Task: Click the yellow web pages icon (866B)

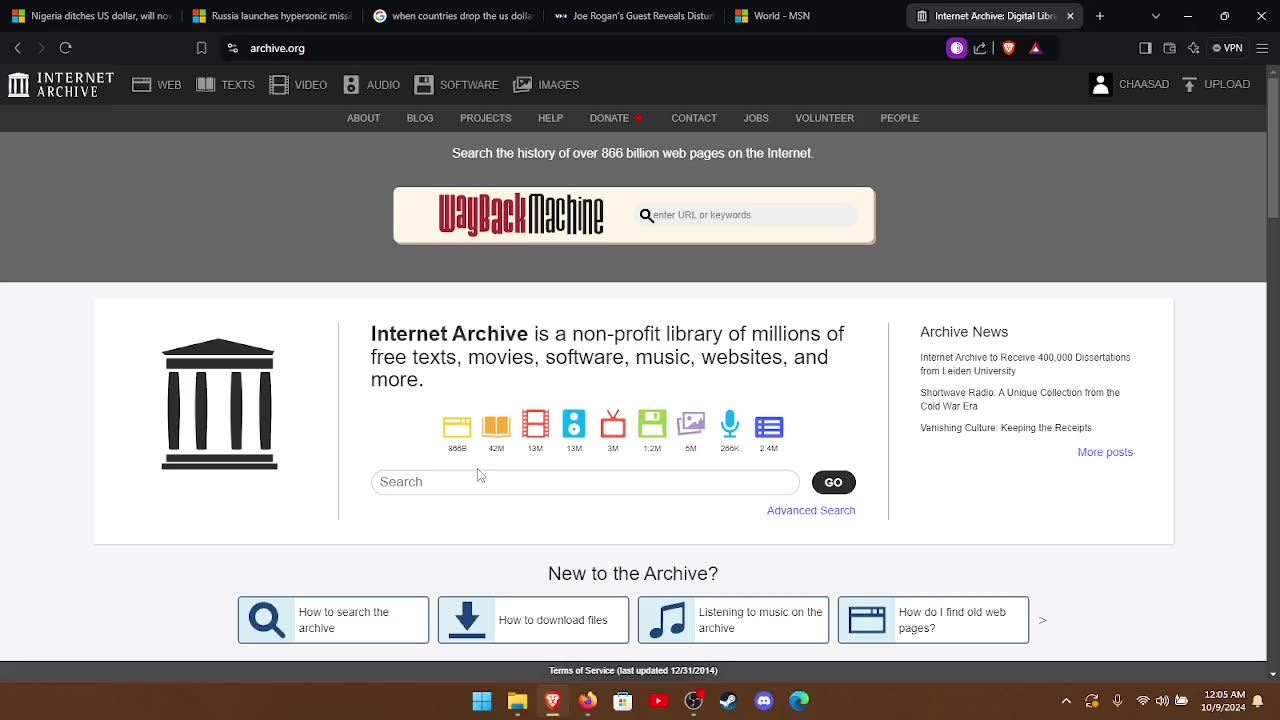Action: click(457, 428)
